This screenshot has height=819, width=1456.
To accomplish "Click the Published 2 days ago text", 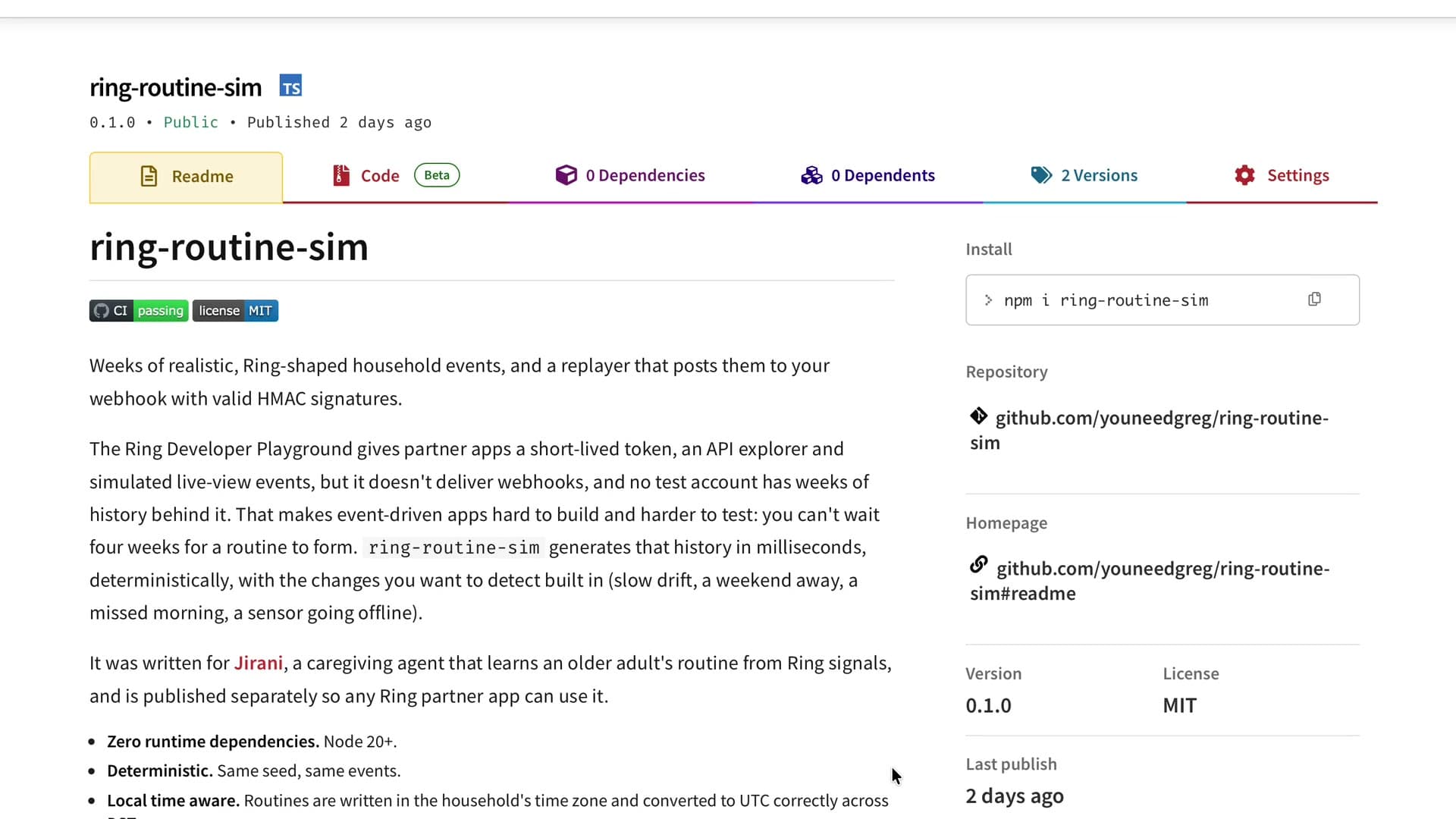I will (339, 123).
